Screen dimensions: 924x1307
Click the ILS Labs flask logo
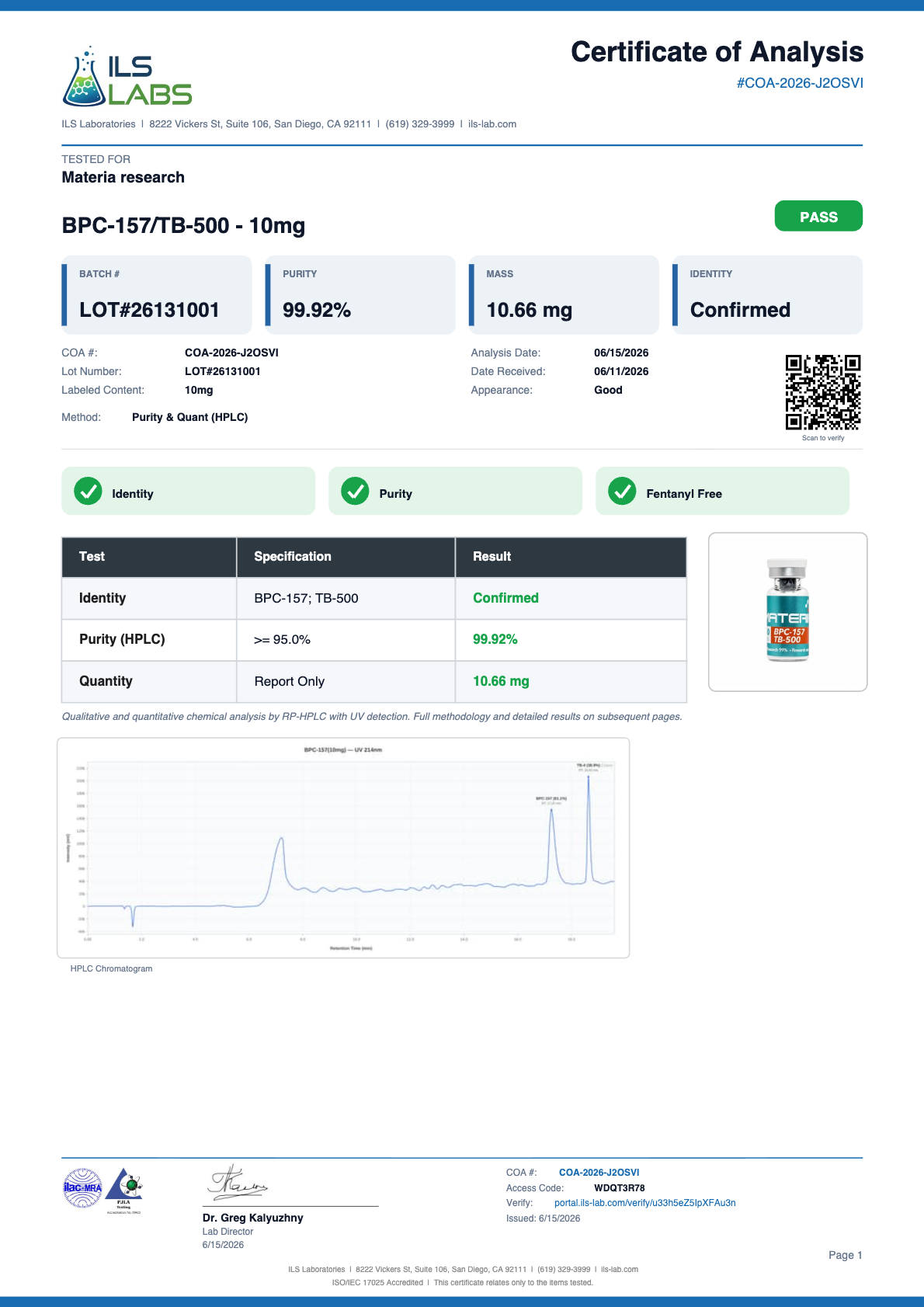click(x=127, y=76)
